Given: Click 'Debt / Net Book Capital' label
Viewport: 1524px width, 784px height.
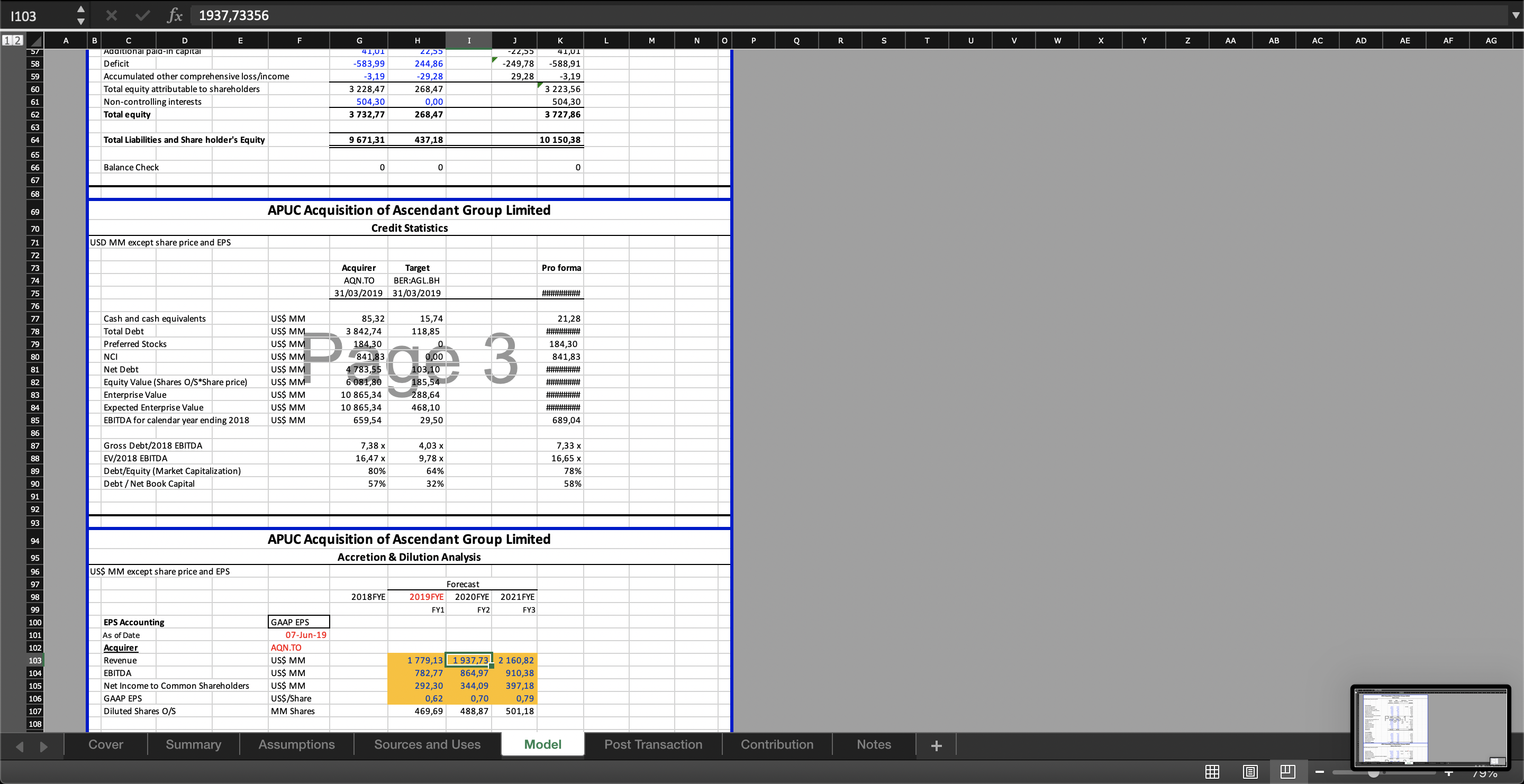Looking at the screenshot, I should [x=149, y=484].
